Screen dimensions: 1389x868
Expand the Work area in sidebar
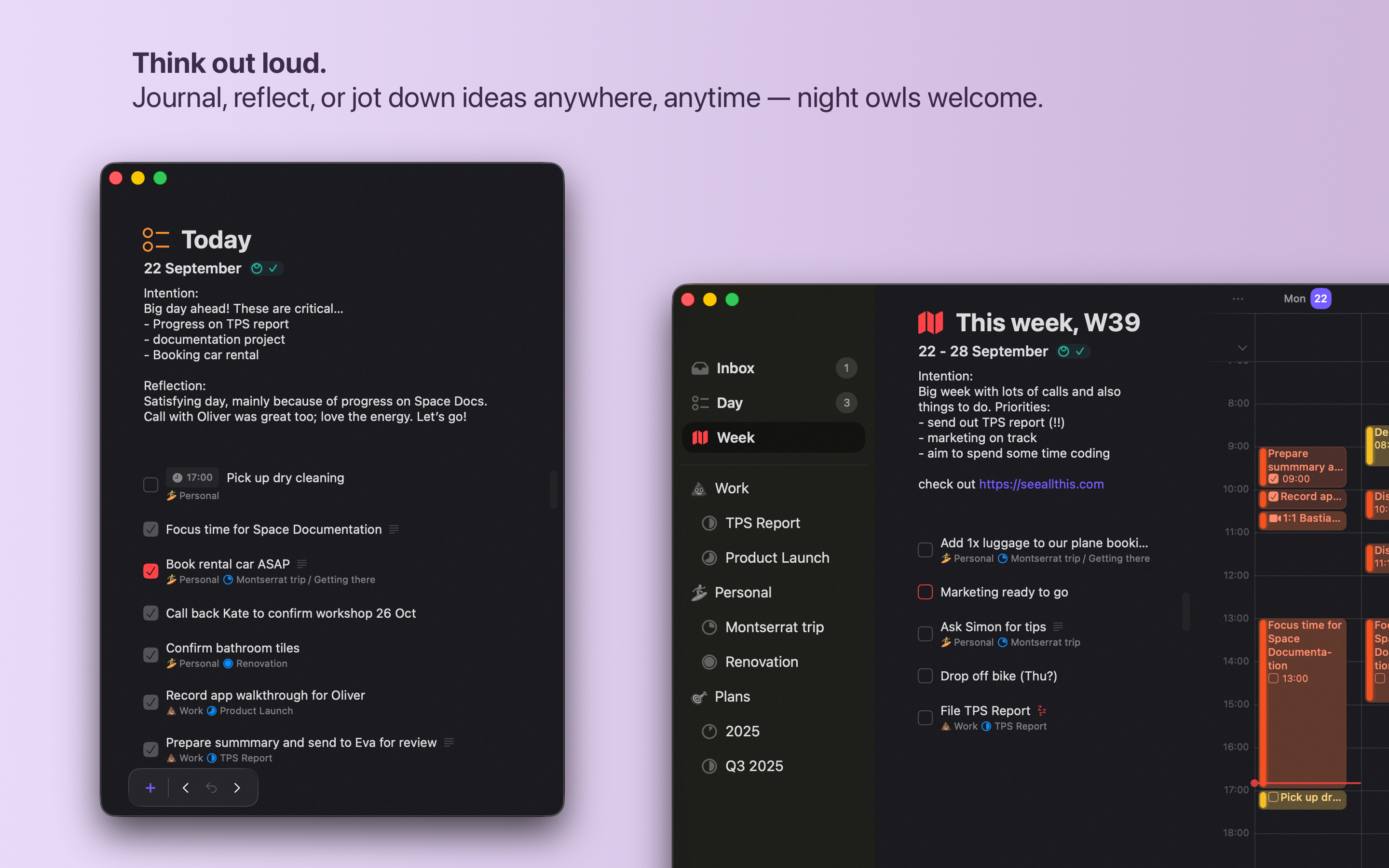click(x=731, y=488)
